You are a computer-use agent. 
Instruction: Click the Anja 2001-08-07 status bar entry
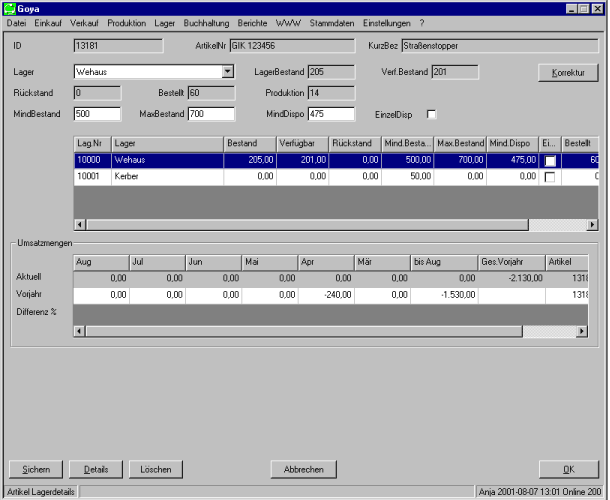[540, 492]
